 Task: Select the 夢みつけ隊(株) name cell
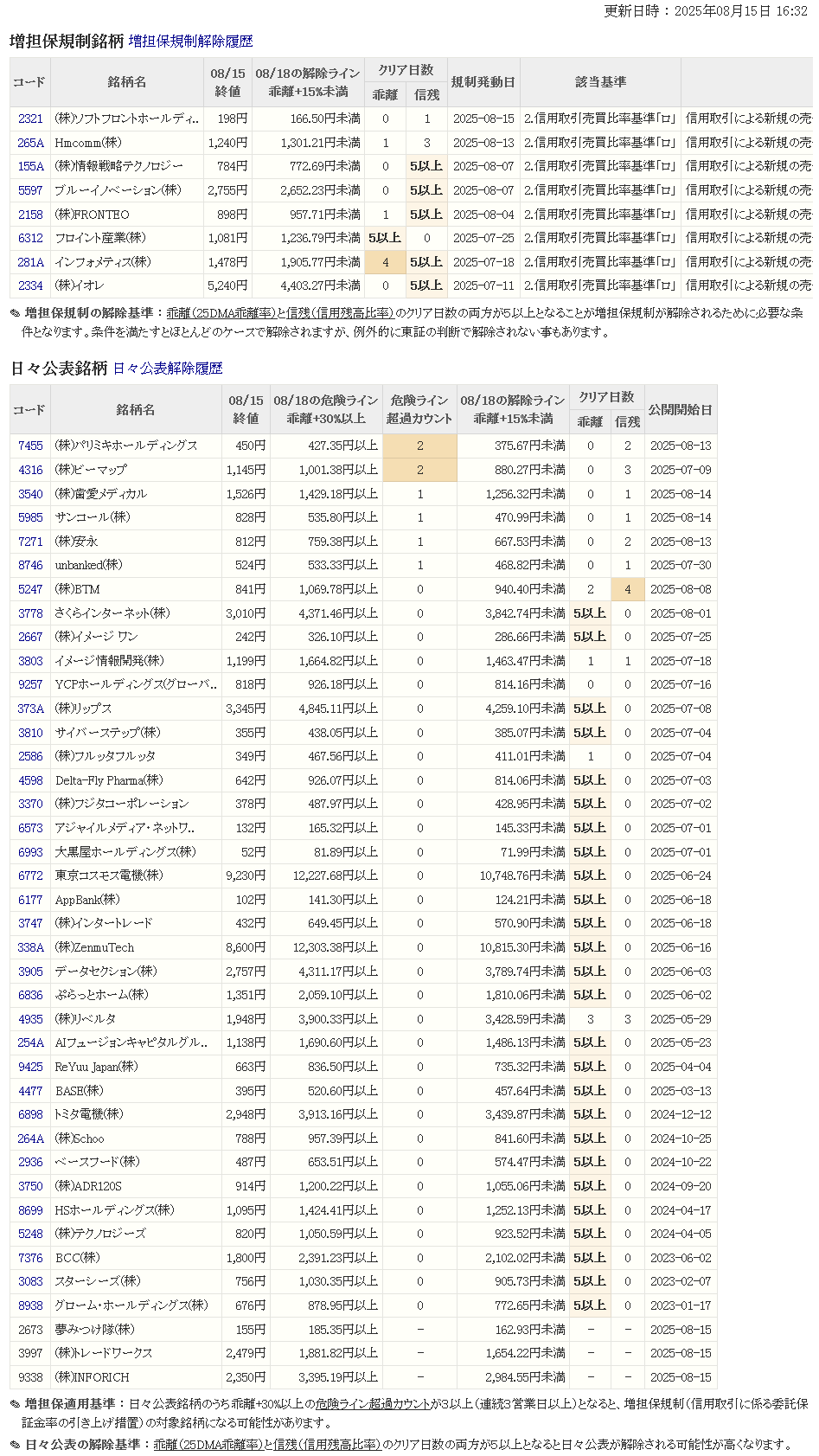(x=136, y=1330)
